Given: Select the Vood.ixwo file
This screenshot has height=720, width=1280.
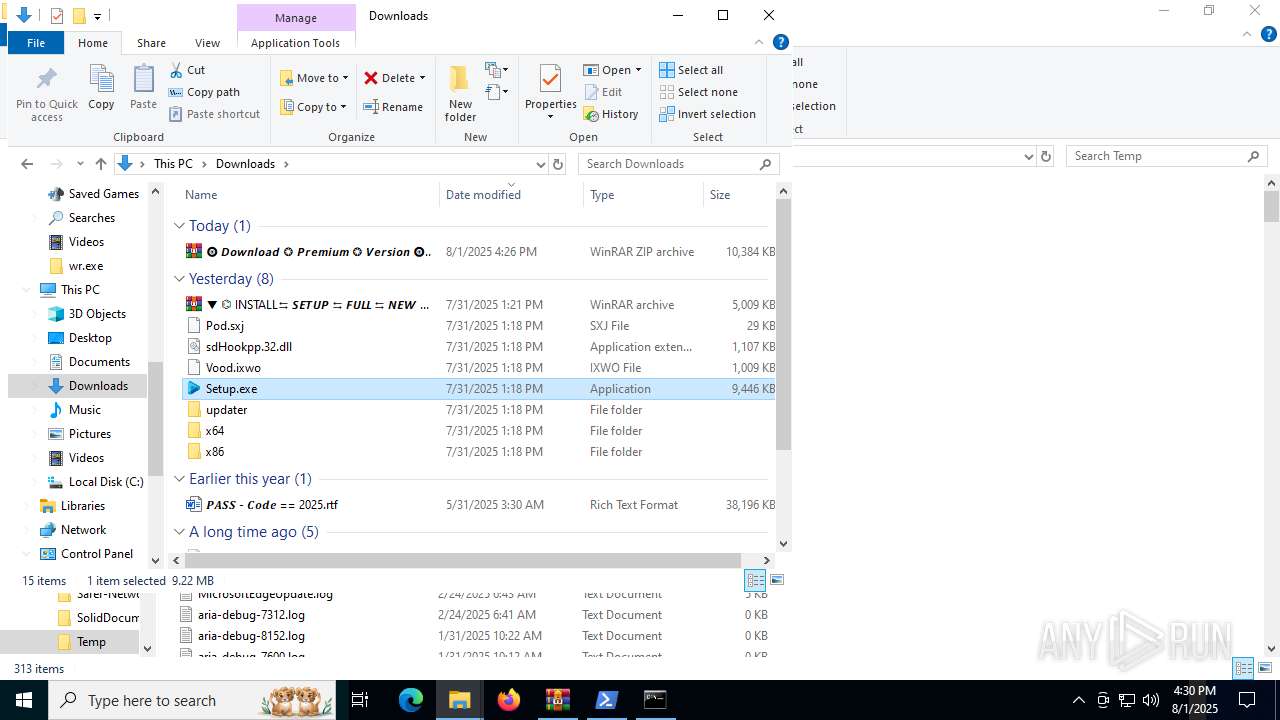Looking at the screenshot, I should click(x=477, y=368).
